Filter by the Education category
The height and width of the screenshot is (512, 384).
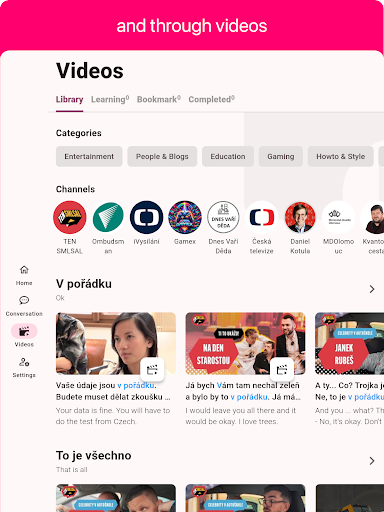click(x=228, y=156)
